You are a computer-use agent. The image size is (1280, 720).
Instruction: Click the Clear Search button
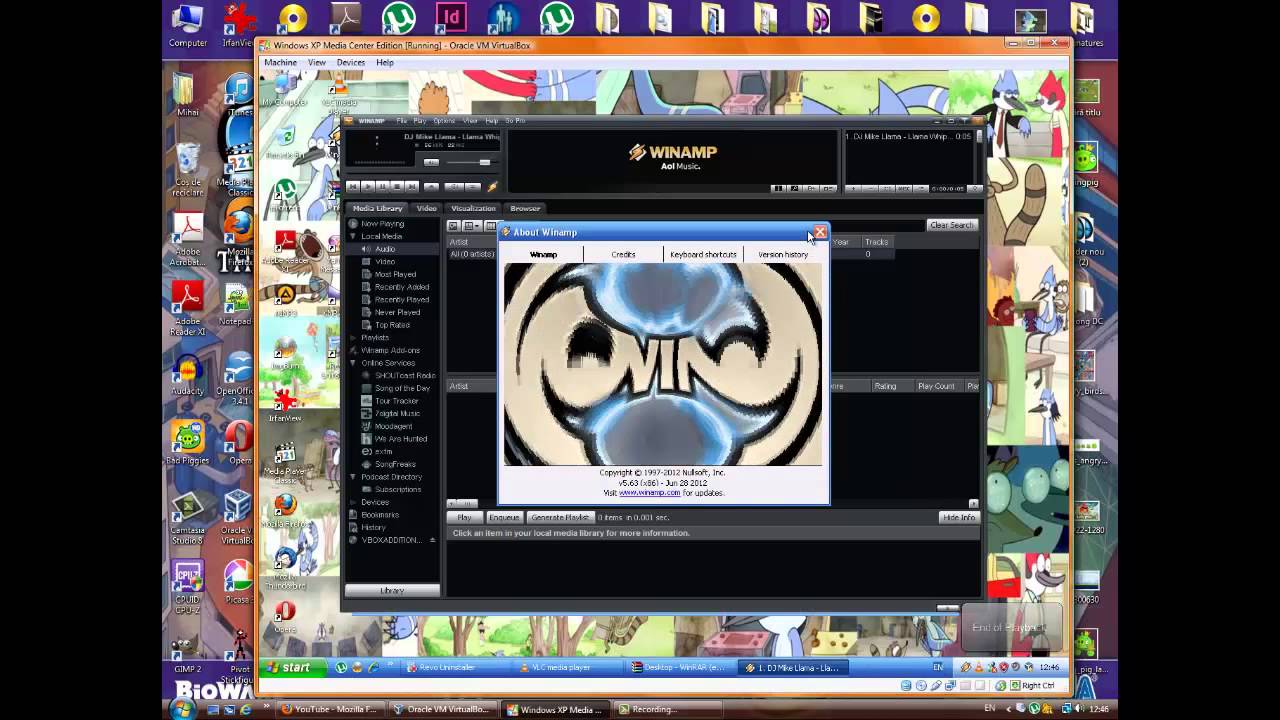tap(952, 225)
